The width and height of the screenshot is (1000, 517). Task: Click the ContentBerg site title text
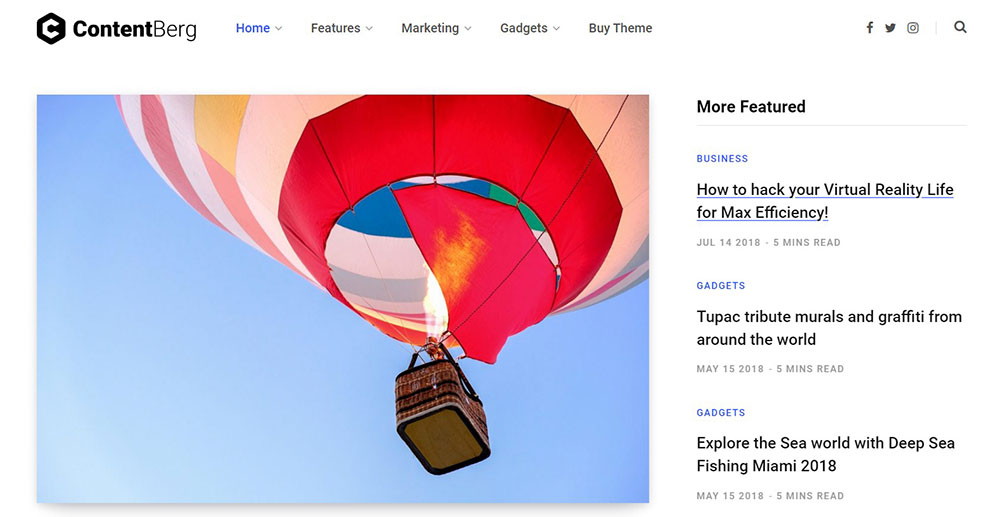coord(135,29)
